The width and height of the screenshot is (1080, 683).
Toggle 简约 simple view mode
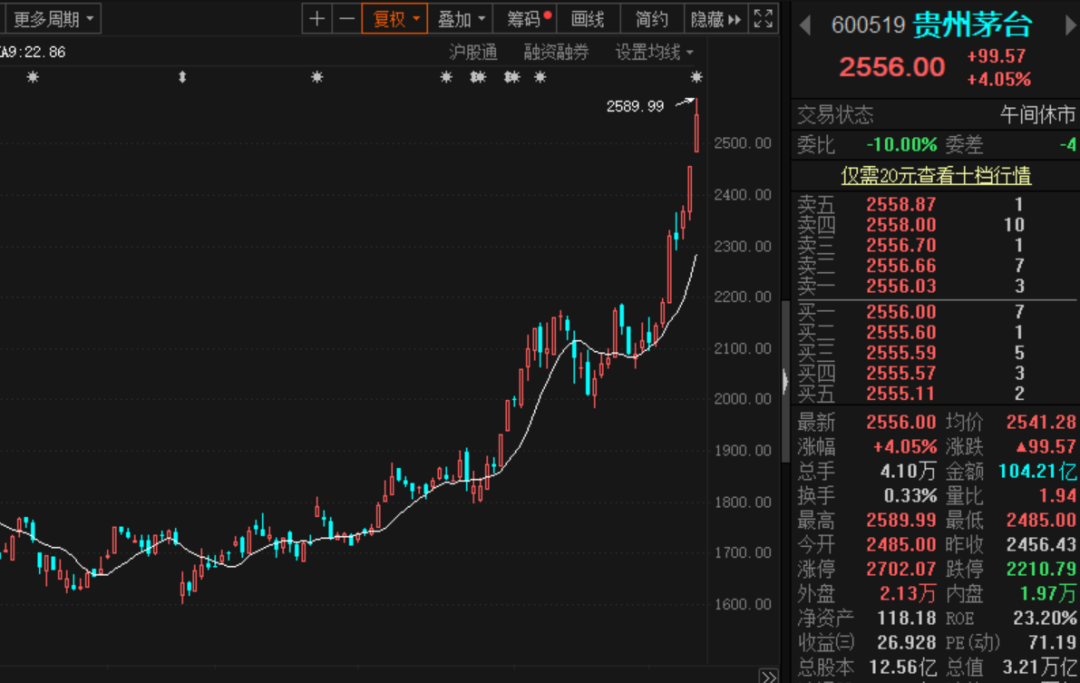tap(651, 18)
